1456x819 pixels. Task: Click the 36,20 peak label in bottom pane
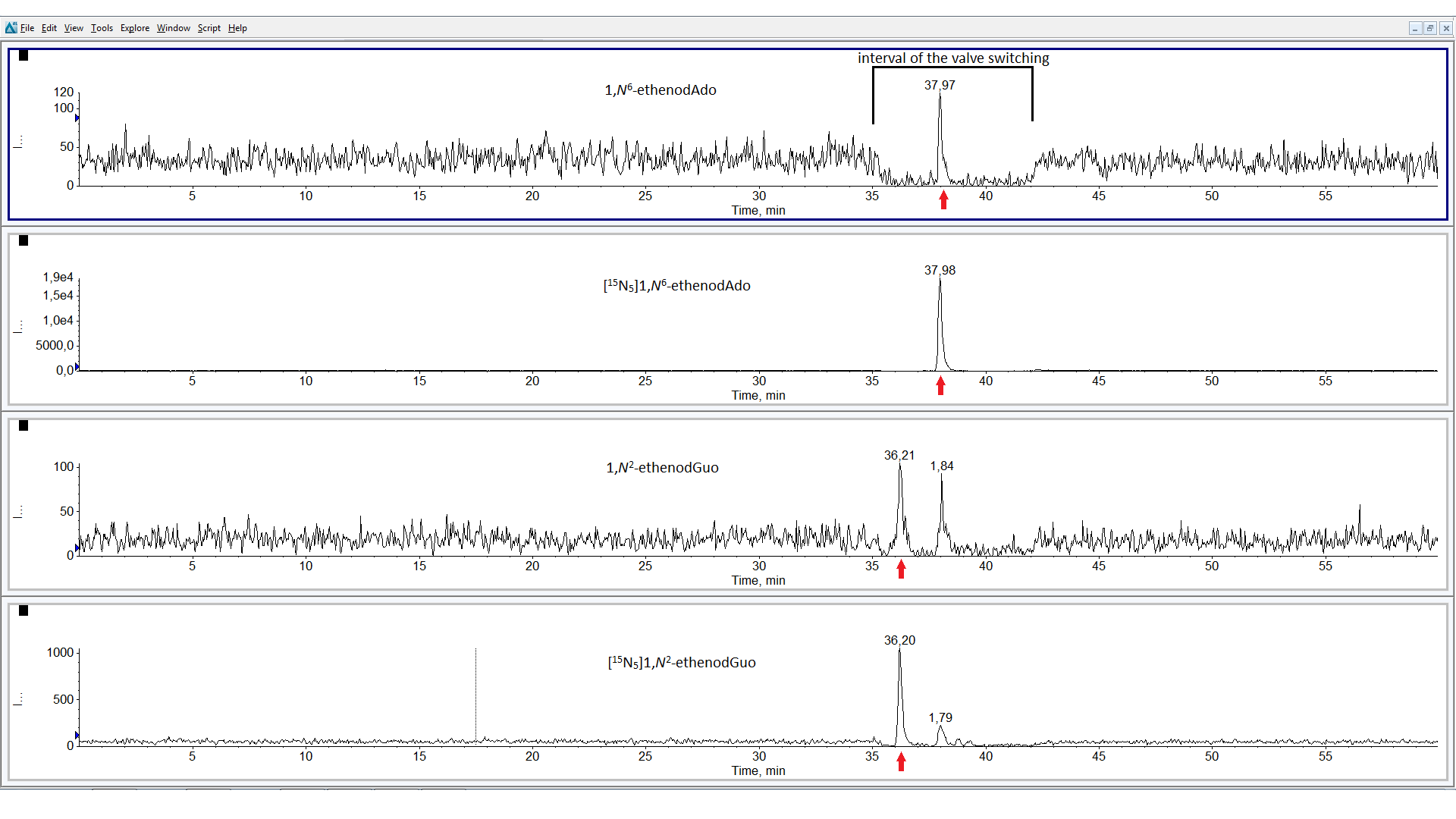(x=899, y=640)
